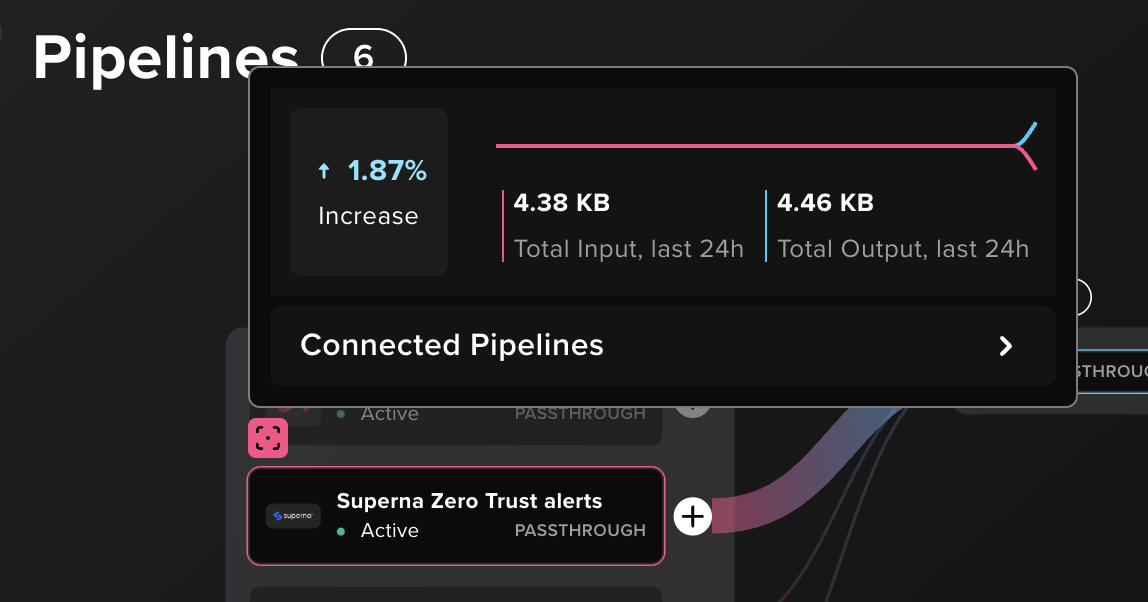This screenshot has width=1148, height=602.
Task: Click the 1.87% Increase stat card
Action: pos(369,192)
